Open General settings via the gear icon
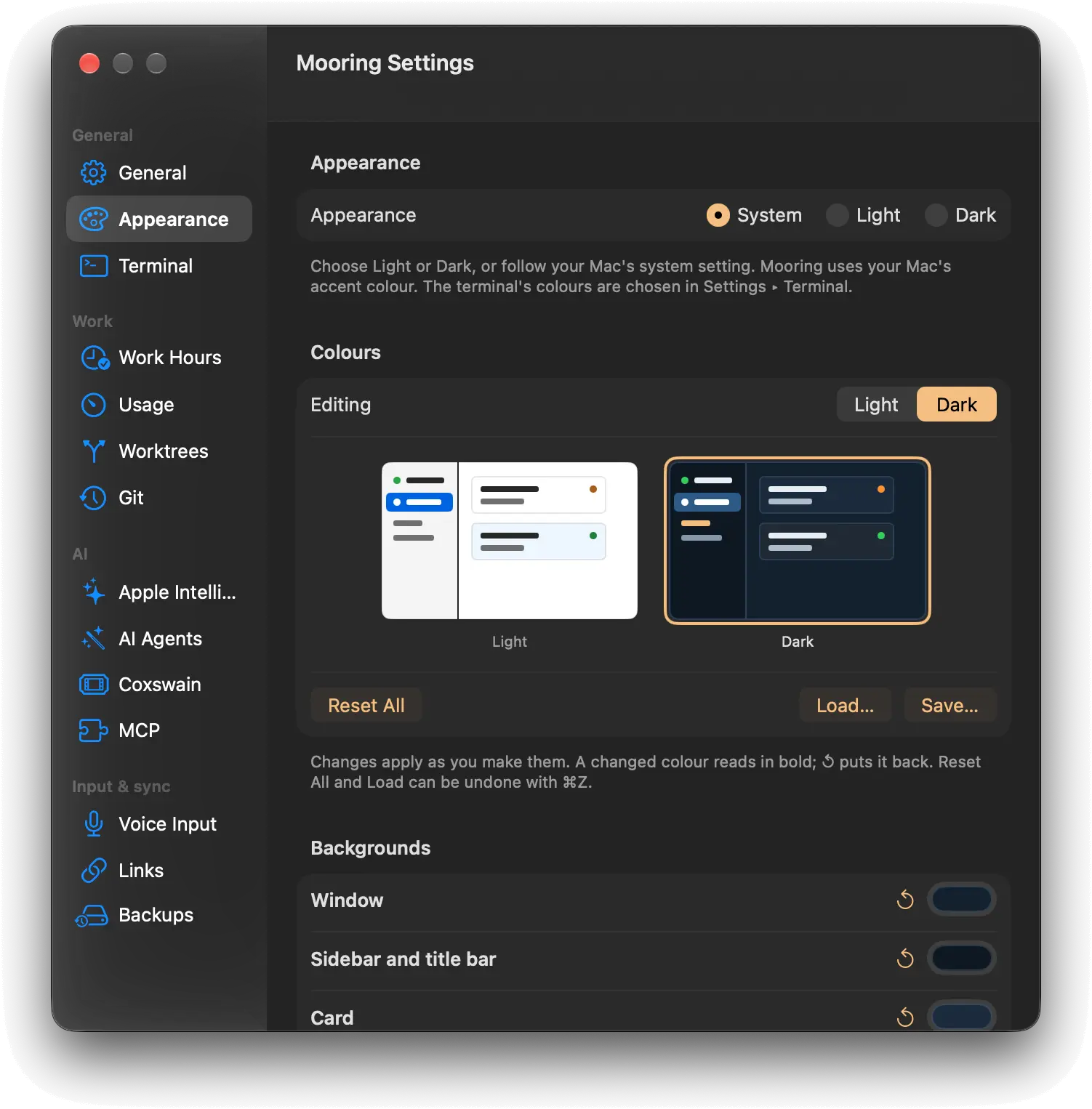Viewport: 1092px width, 1109px height. coord(93,173)
